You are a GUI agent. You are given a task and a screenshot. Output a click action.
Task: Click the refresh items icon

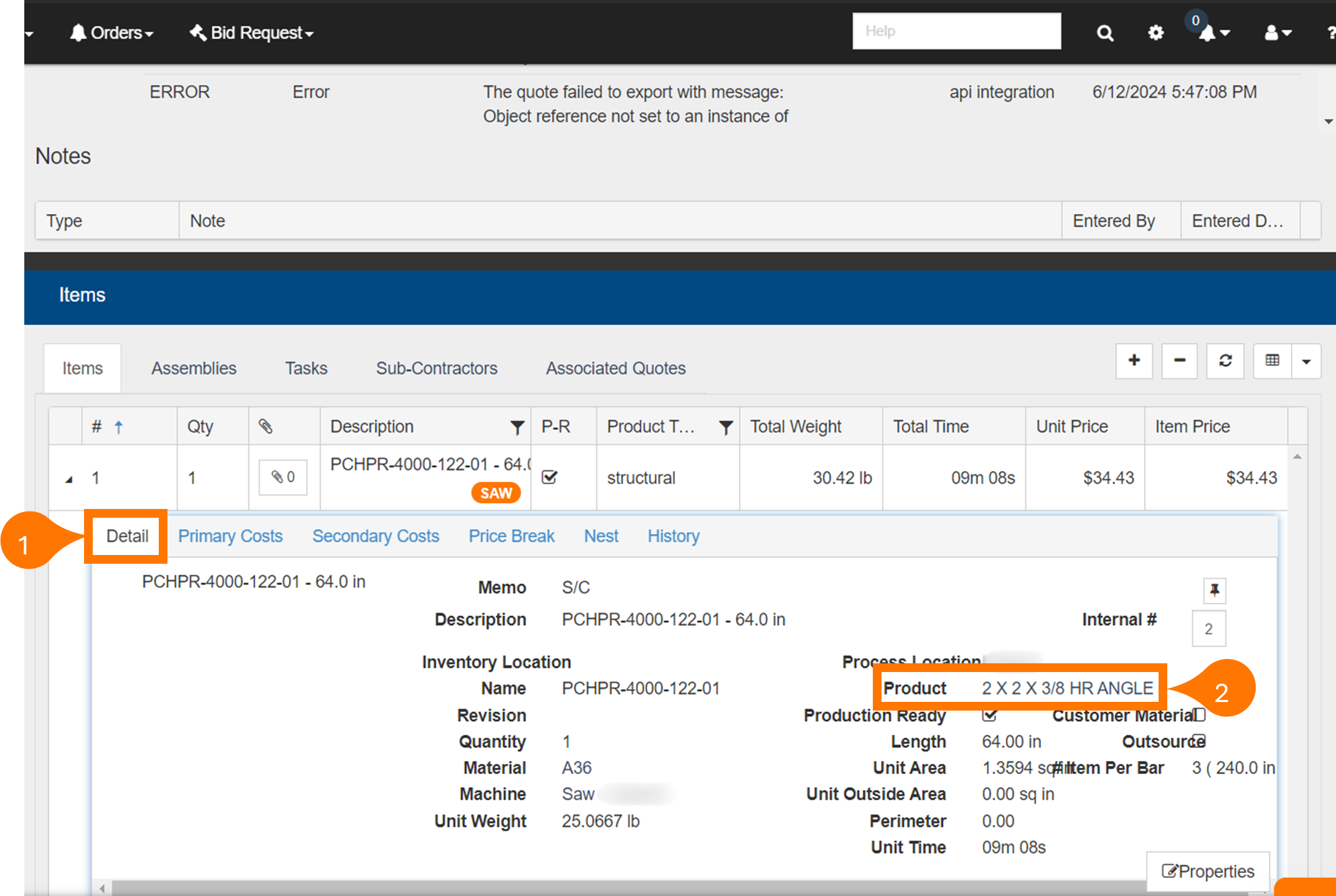click(x=1225, y=360)
